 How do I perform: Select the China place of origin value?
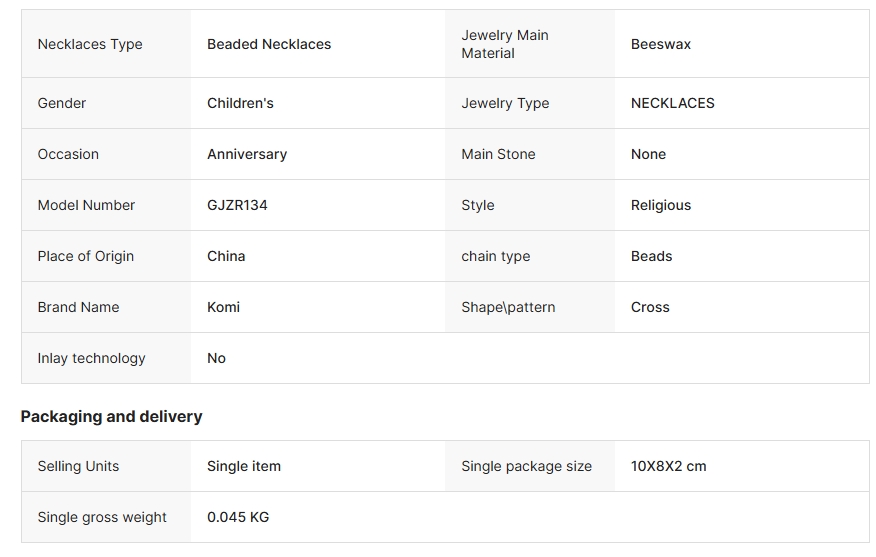[226, 256]
